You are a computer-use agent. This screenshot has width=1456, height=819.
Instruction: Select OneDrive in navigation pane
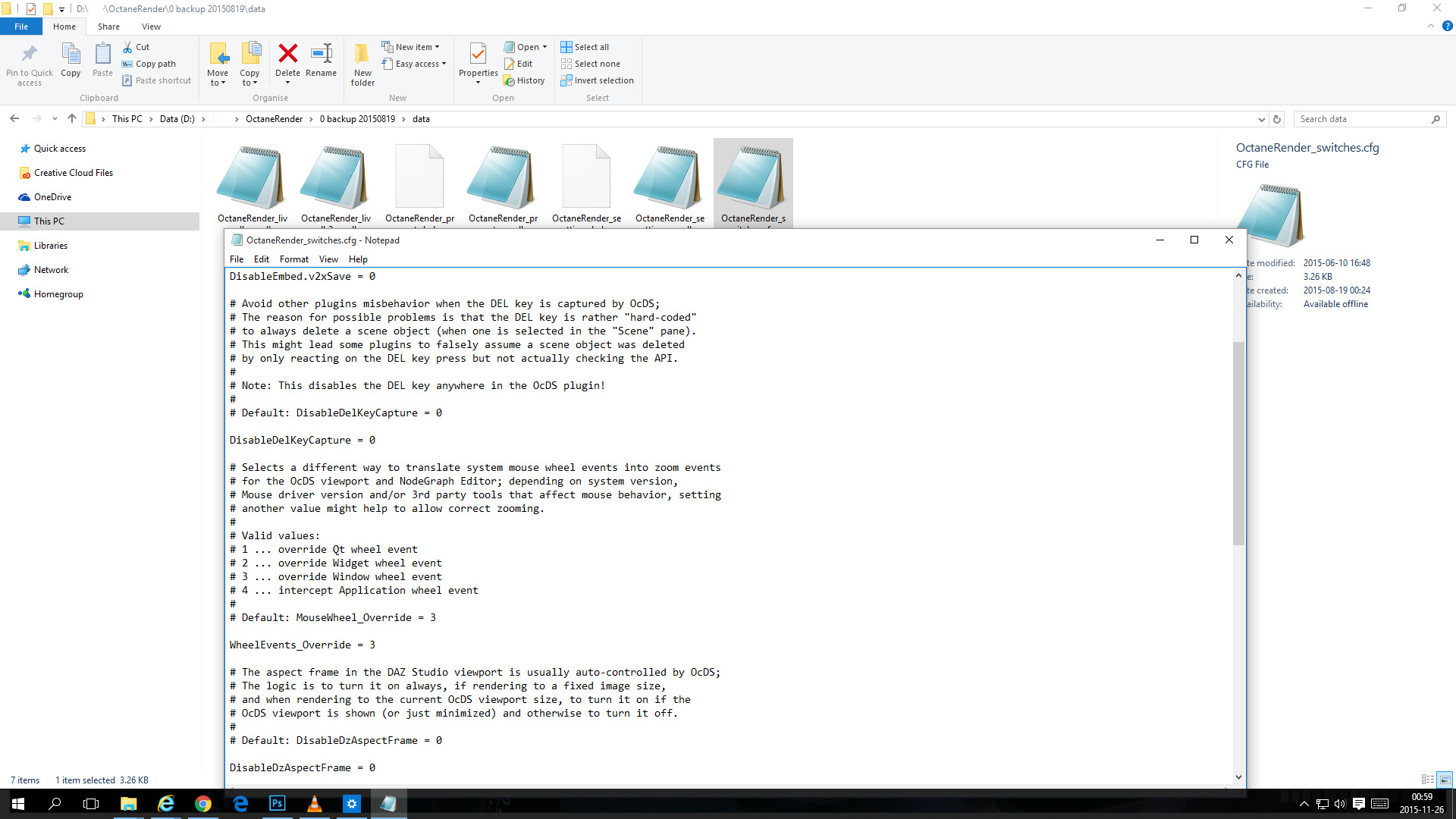52,197
